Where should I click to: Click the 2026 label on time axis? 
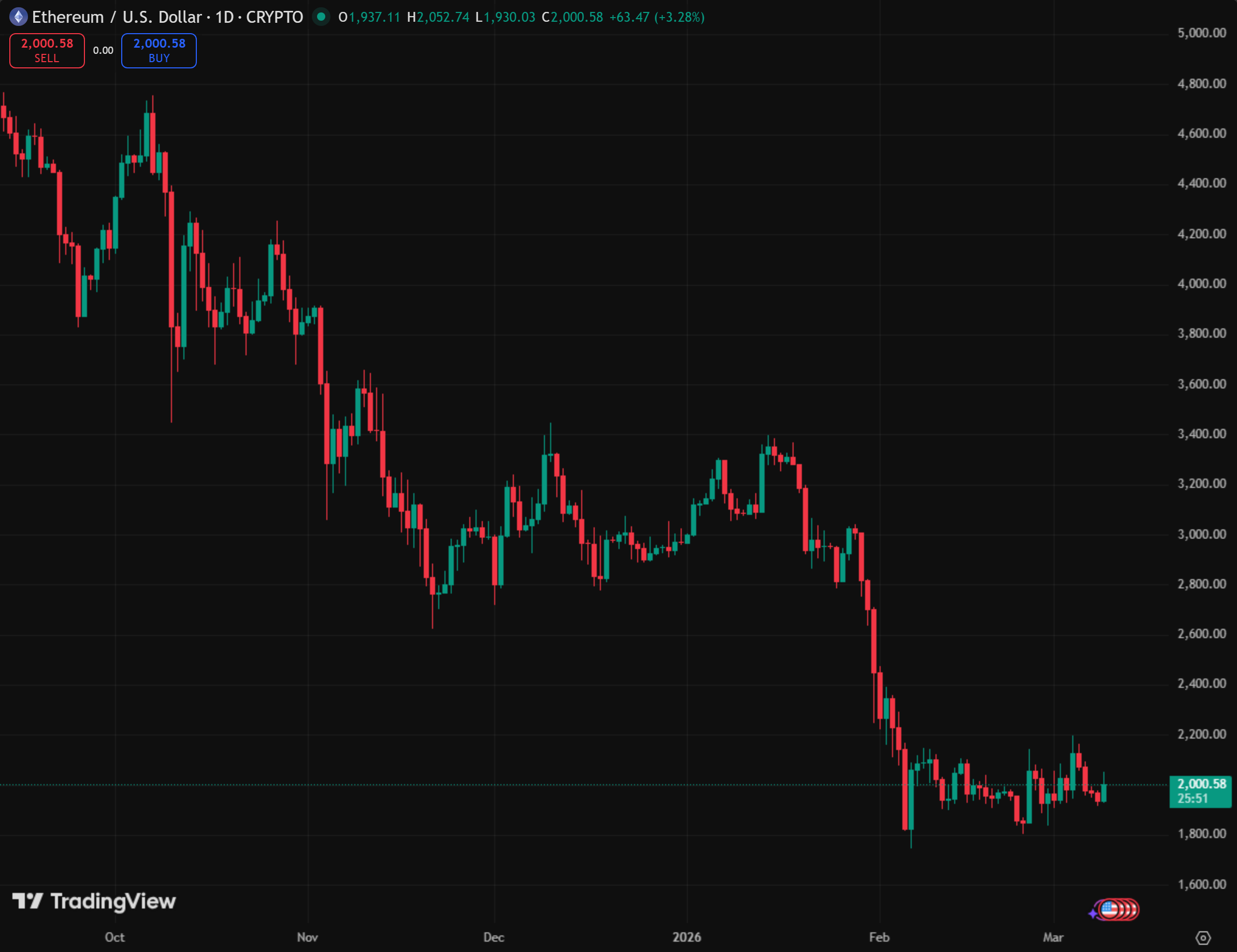coord(686,937)
